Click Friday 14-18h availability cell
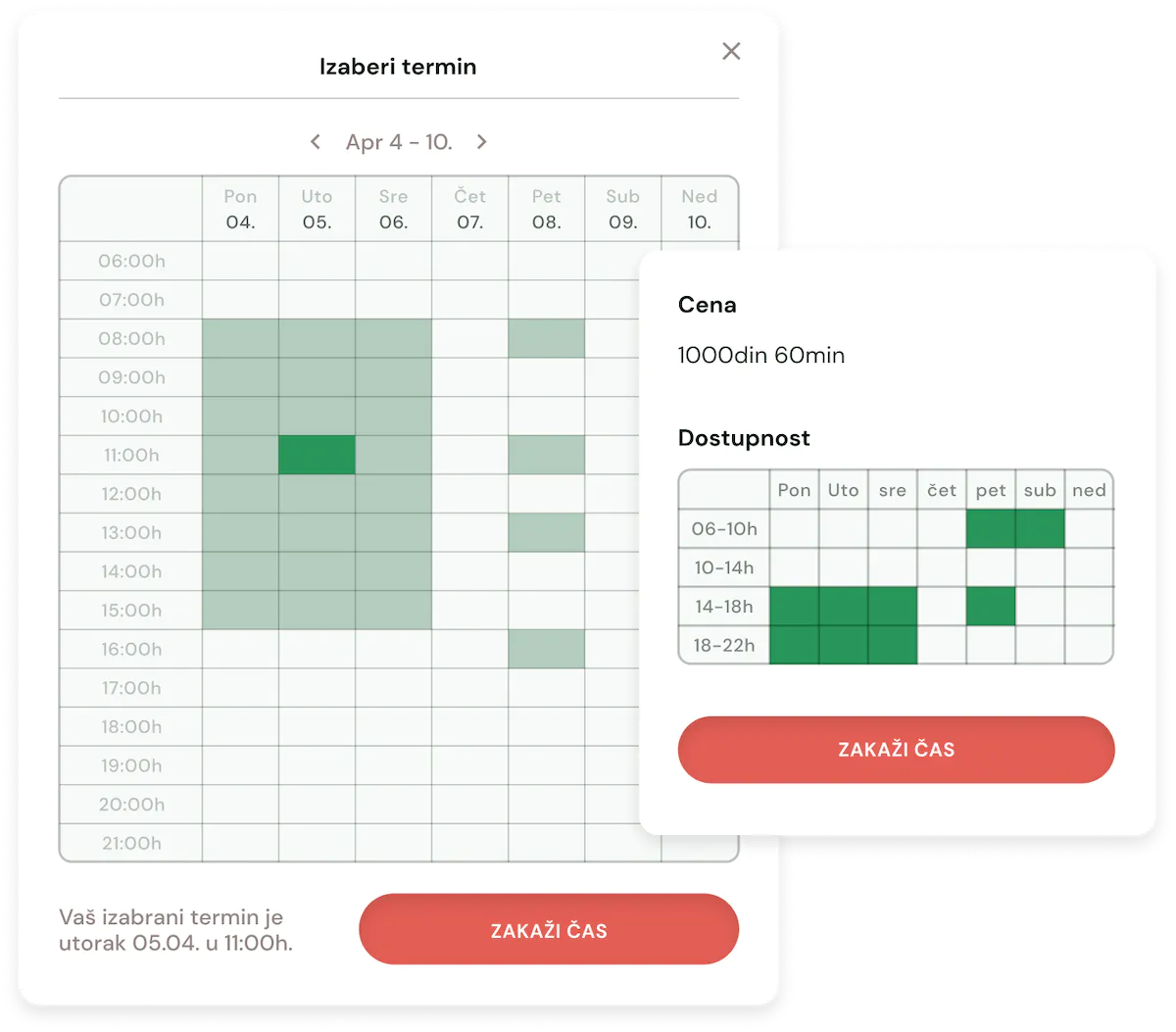Screen dimensions: 1176x1032 991,606
